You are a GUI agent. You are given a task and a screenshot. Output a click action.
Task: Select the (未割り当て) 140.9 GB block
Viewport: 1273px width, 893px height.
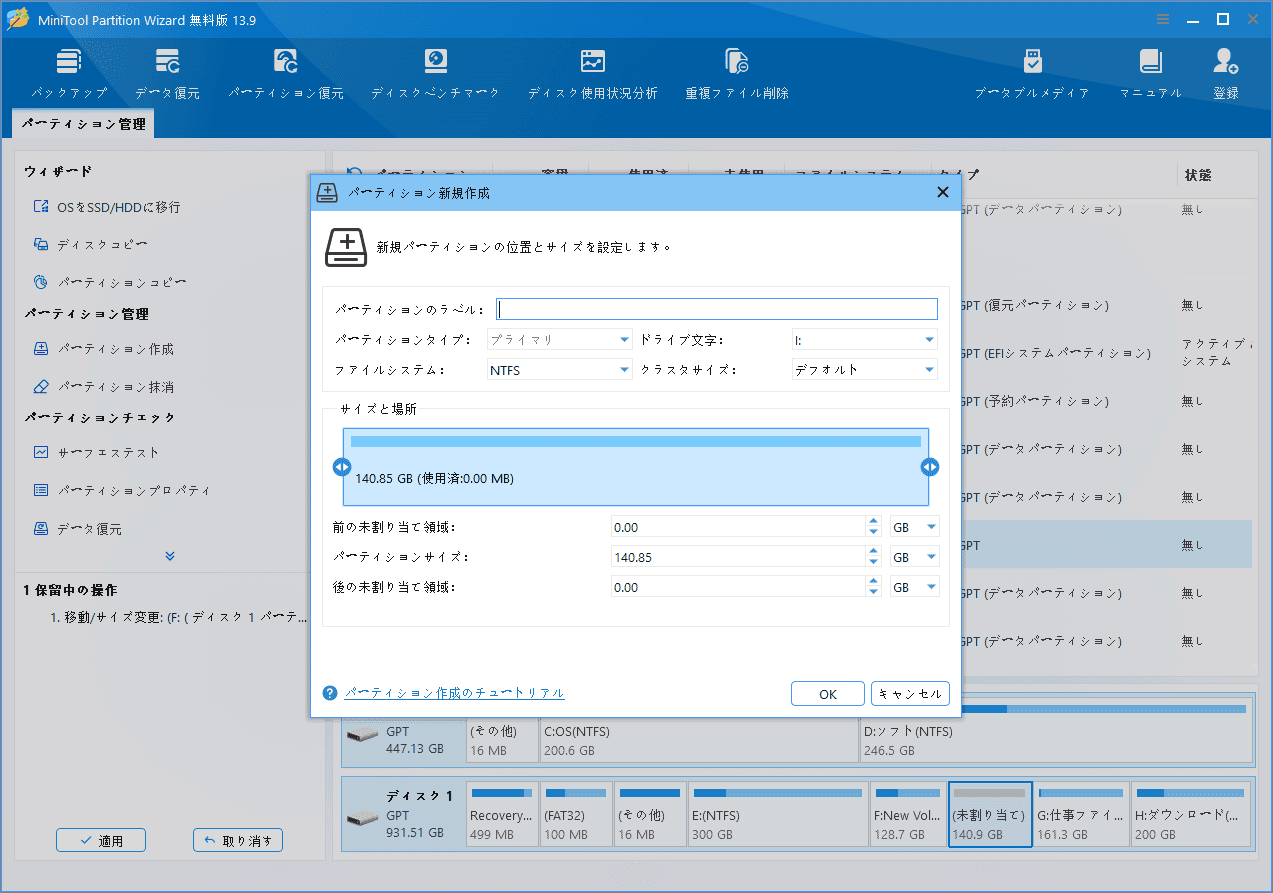990,815
